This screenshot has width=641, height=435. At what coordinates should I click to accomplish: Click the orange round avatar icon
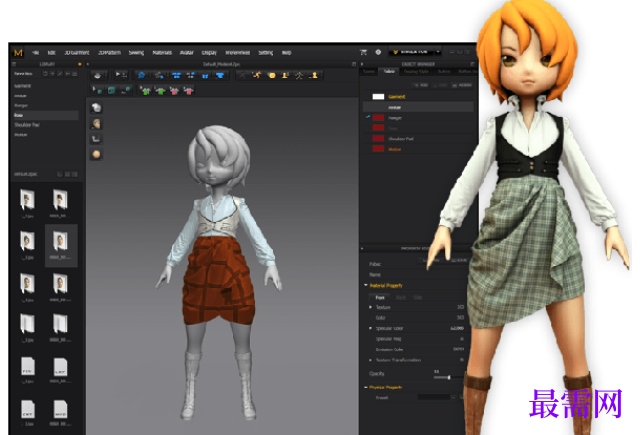pyautogui.click(x=271, y=75)
